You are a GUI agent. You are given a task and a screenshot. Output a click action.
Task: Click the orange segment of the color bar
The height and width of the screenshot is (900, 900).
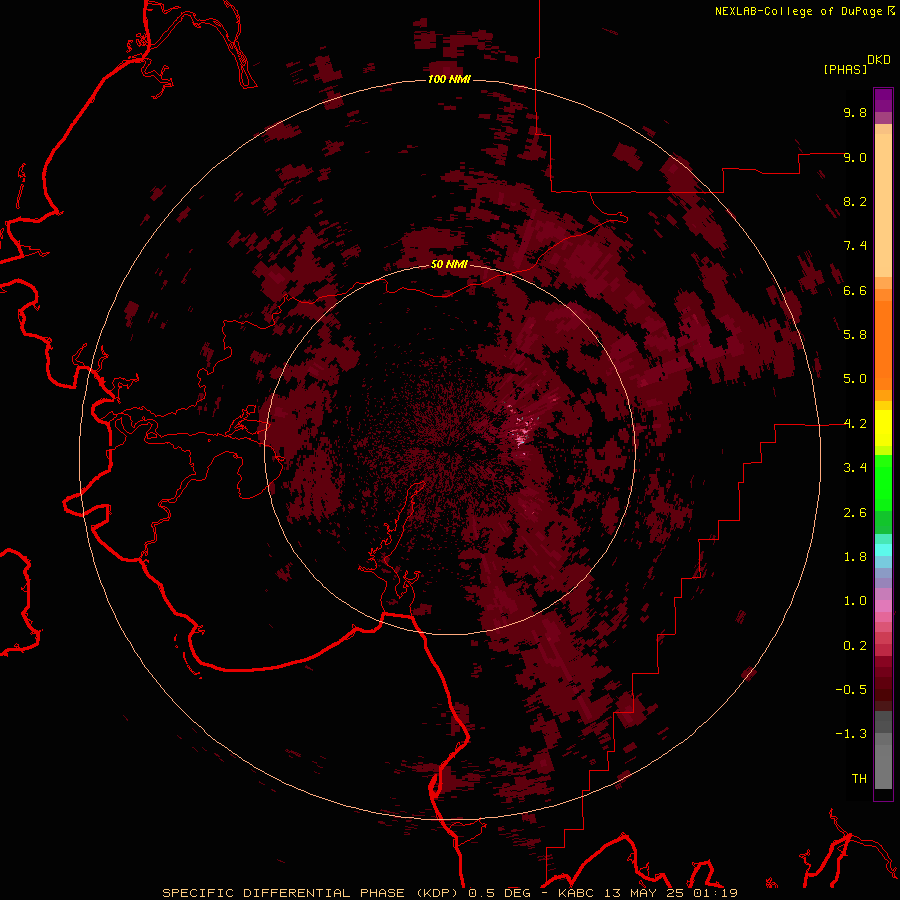click(x=883, y=346)
